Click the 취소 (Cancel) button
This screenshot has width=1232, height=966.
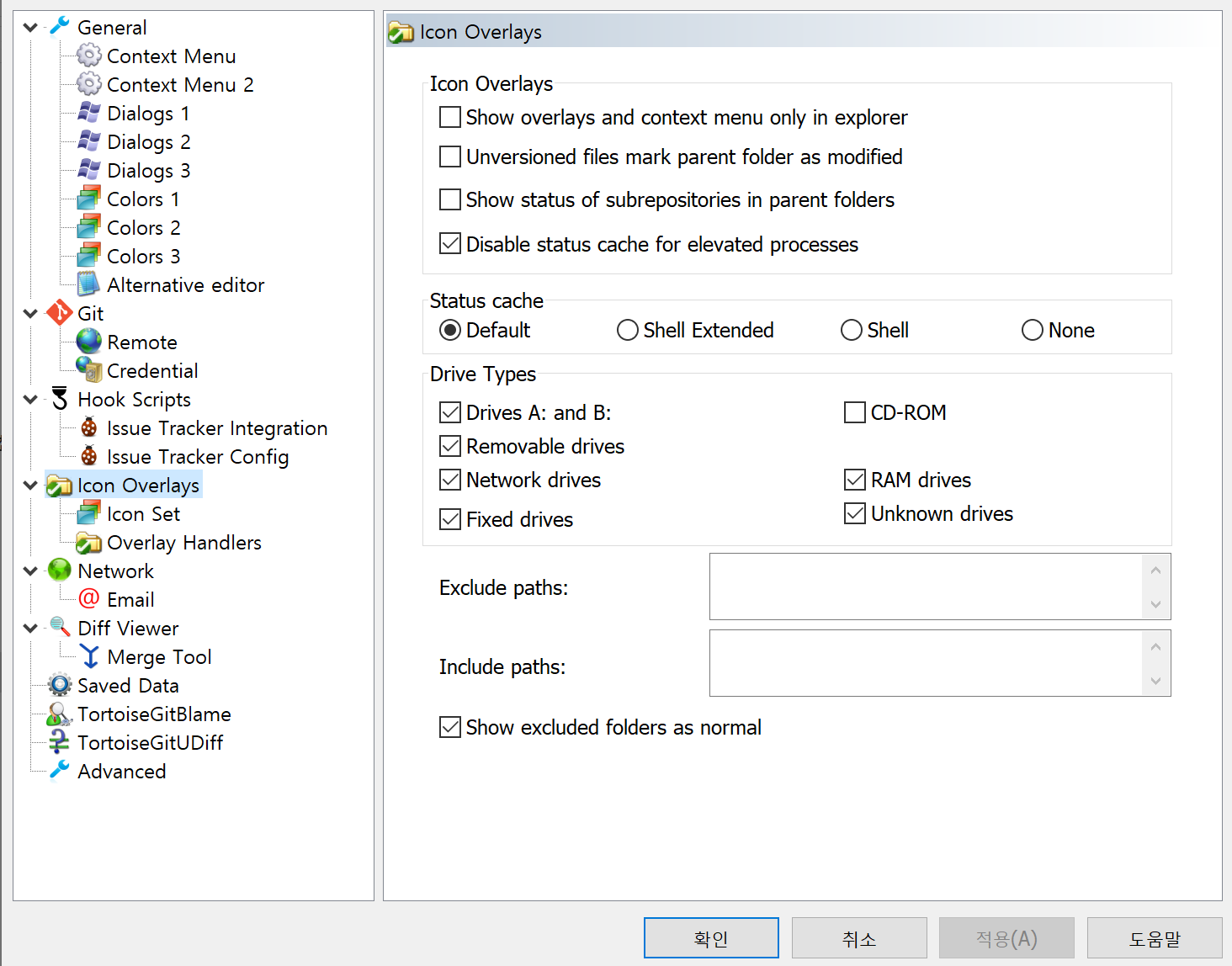point(859,938)
